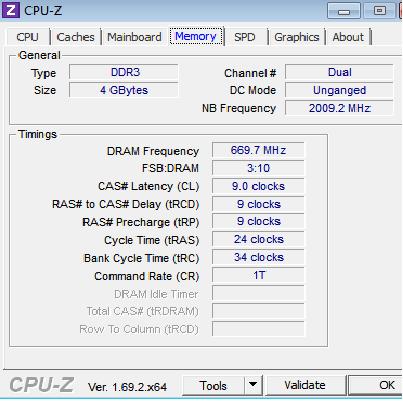
Task: Switch to the SPD tab
Action: (x=245, y=37)
